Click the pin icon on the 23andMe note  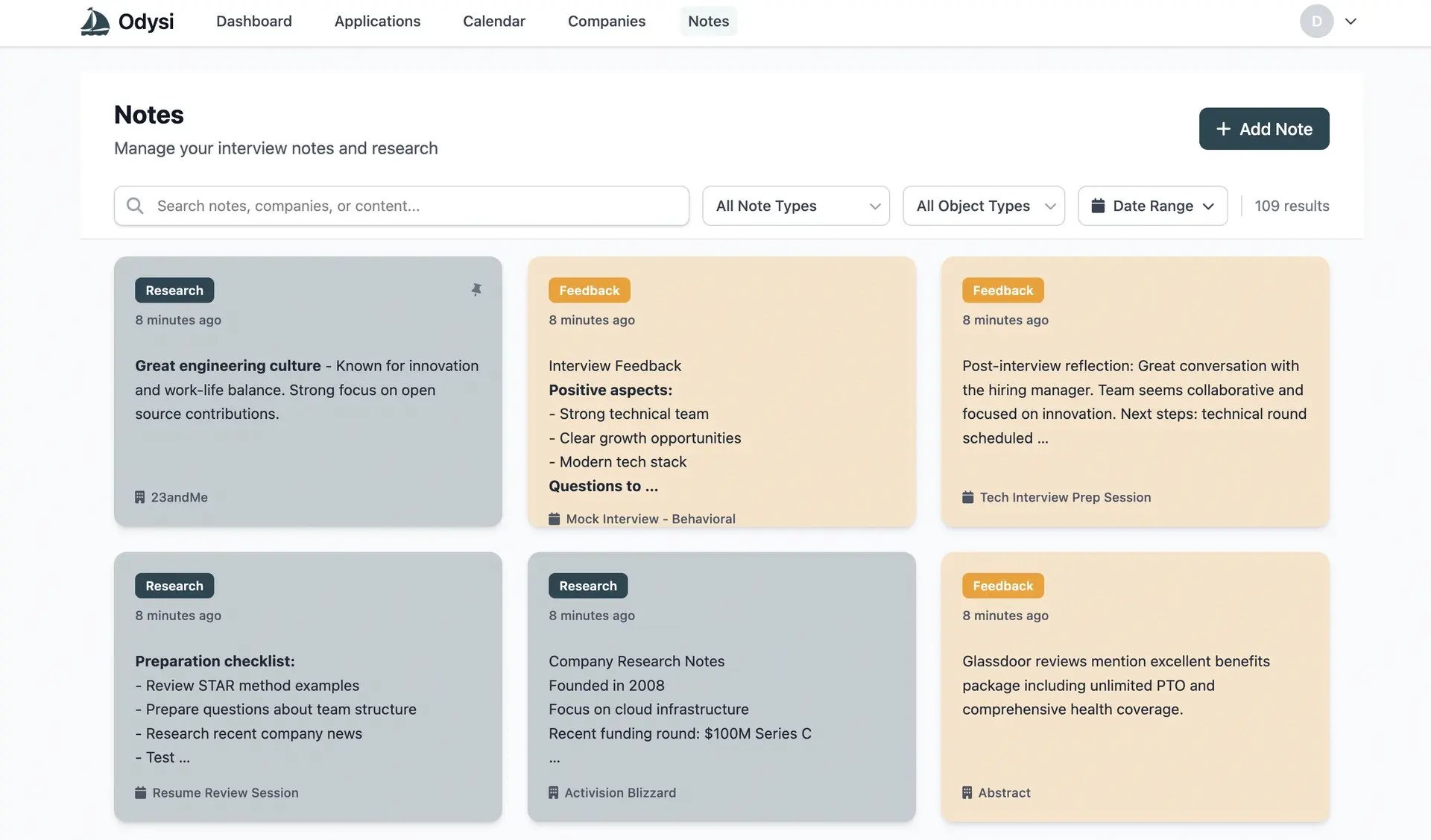[x=476, y=290]
